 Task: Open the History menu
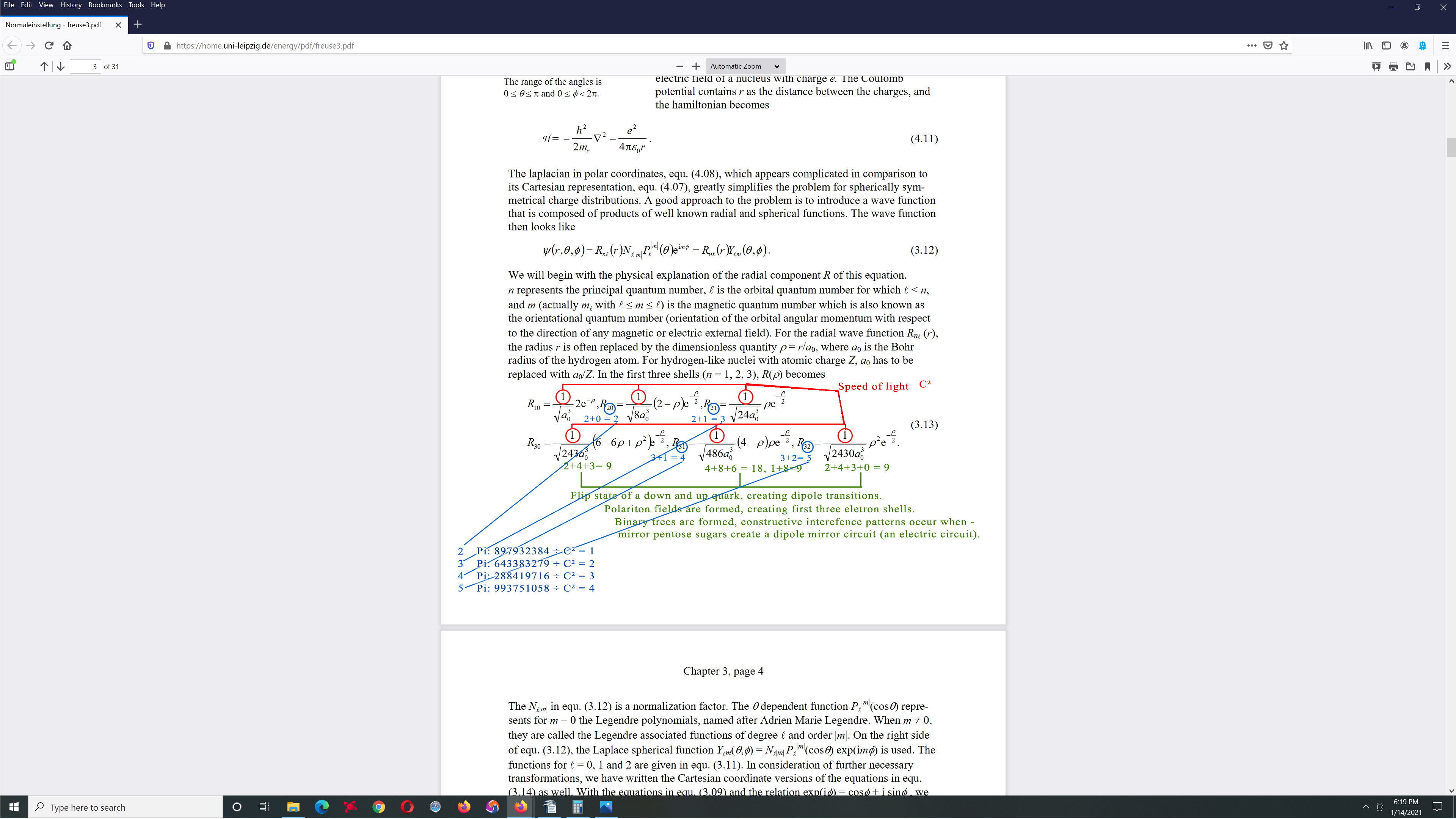(x=71, y=5)
